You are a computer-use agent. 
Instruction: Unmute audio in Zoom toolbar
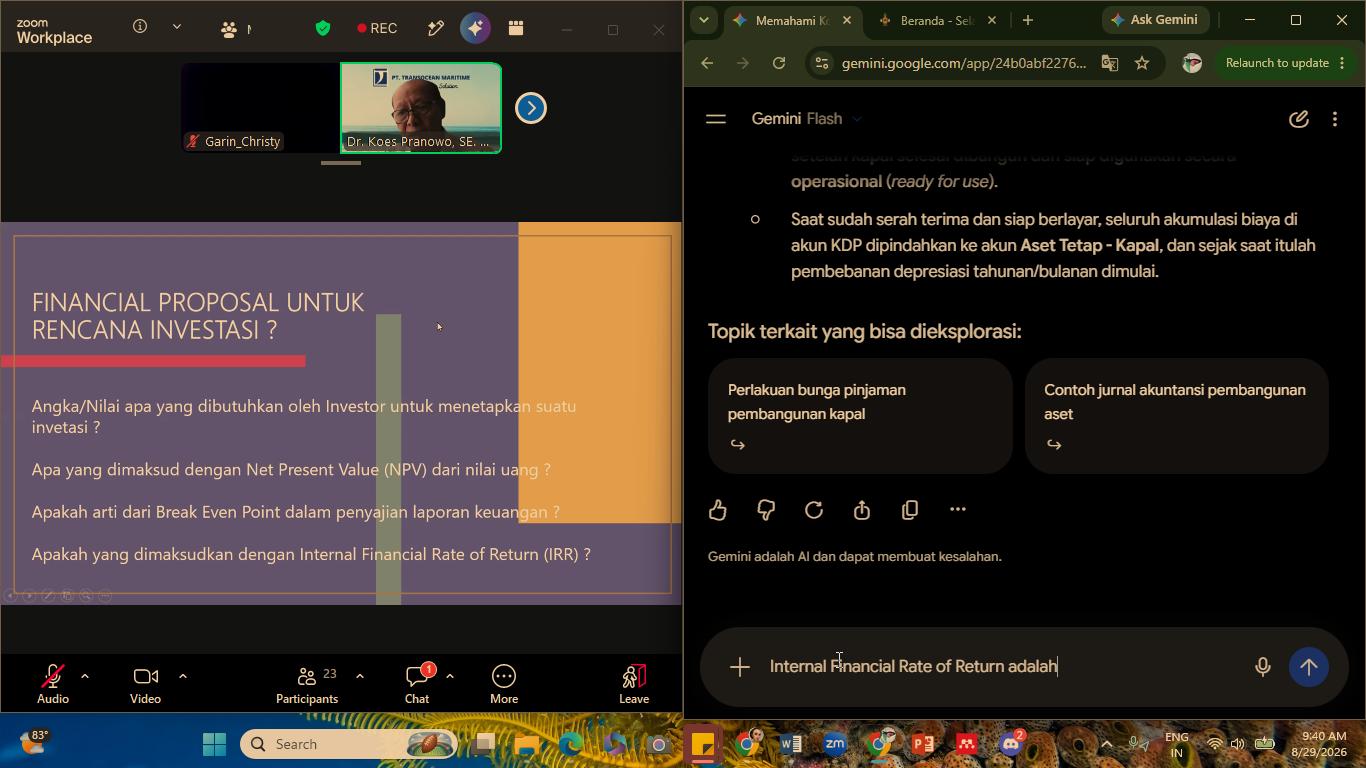pyautogui.click(x=53, y=684)
